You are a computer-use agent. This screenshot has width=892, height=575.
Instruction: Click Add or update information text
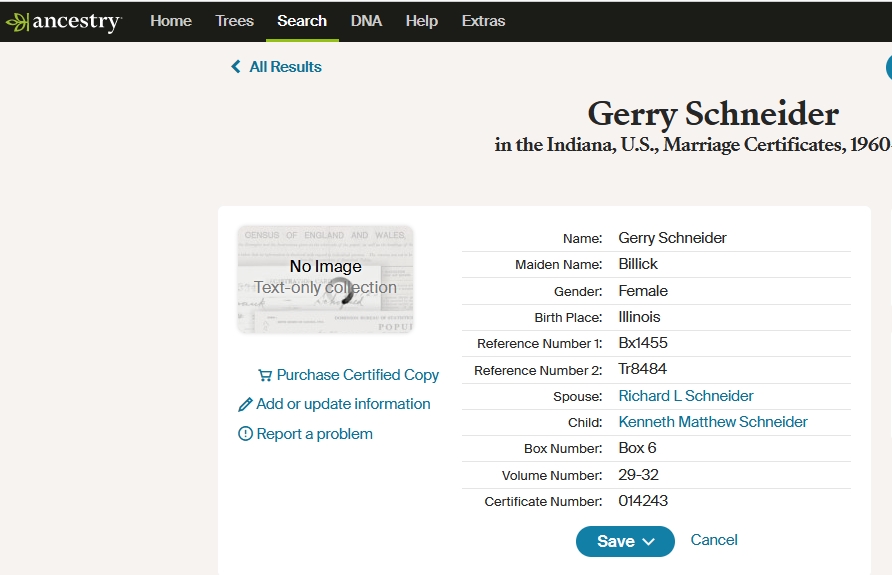pyautogui.click(x=343, y=404)
